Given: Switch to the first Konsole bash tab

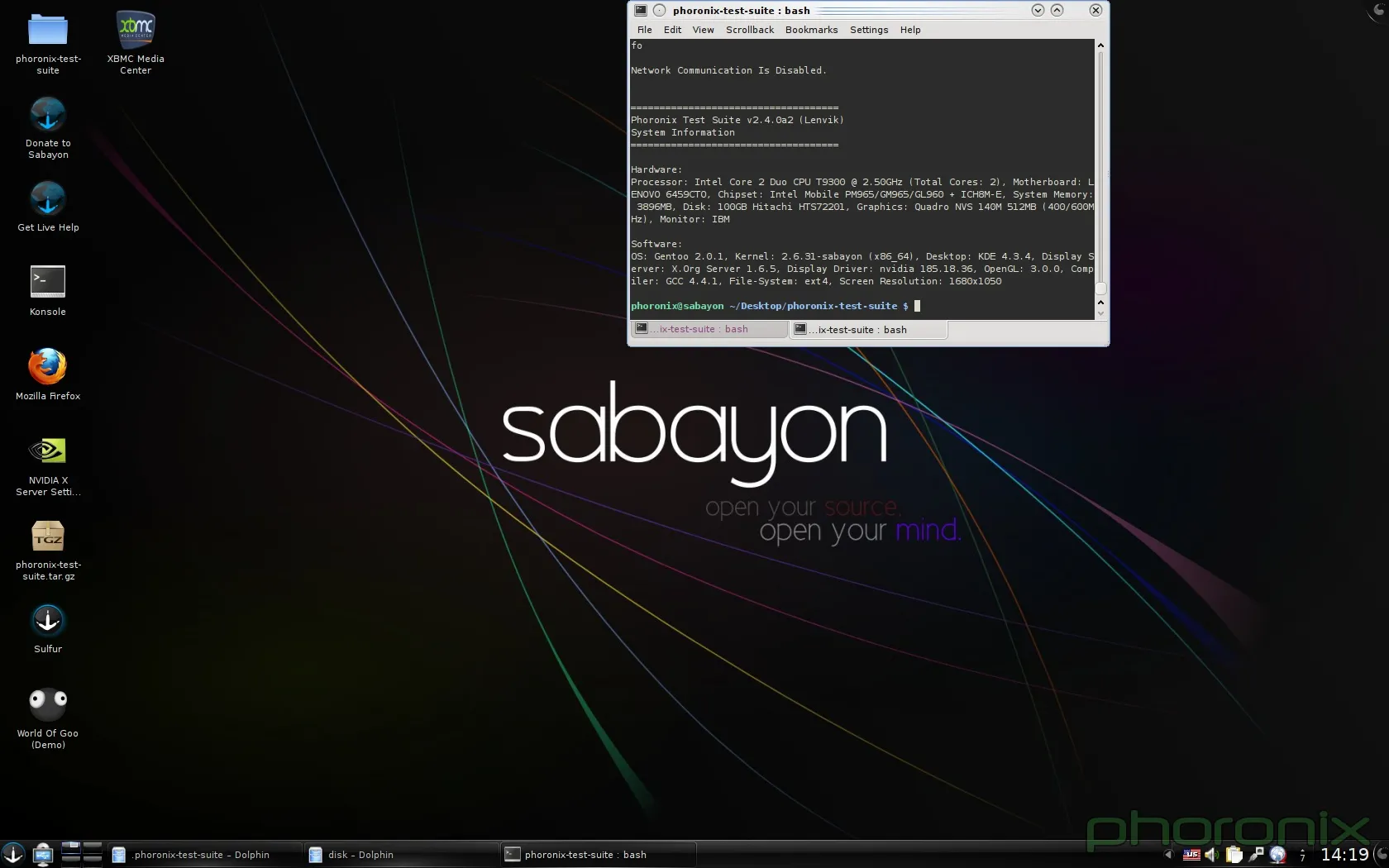Looking at the screenshot, I should (709, 329).
